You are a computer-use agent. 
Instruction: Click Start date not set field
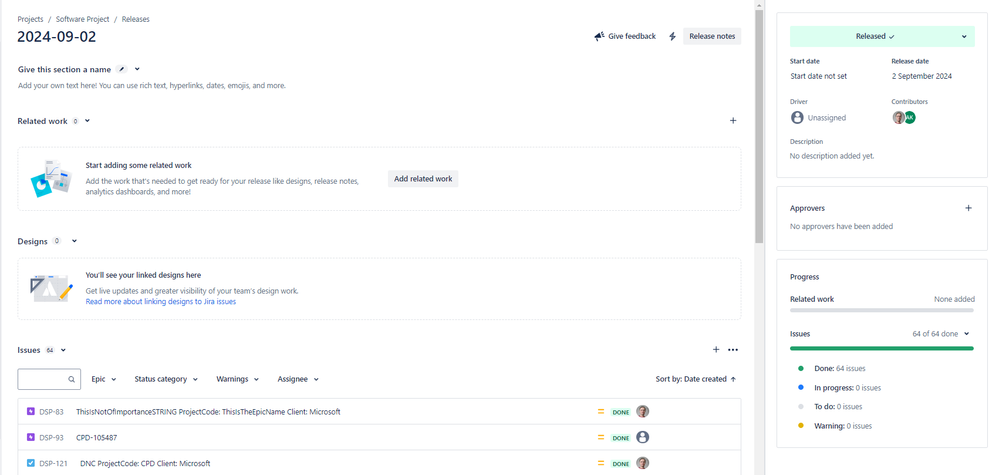pos(819,76)
